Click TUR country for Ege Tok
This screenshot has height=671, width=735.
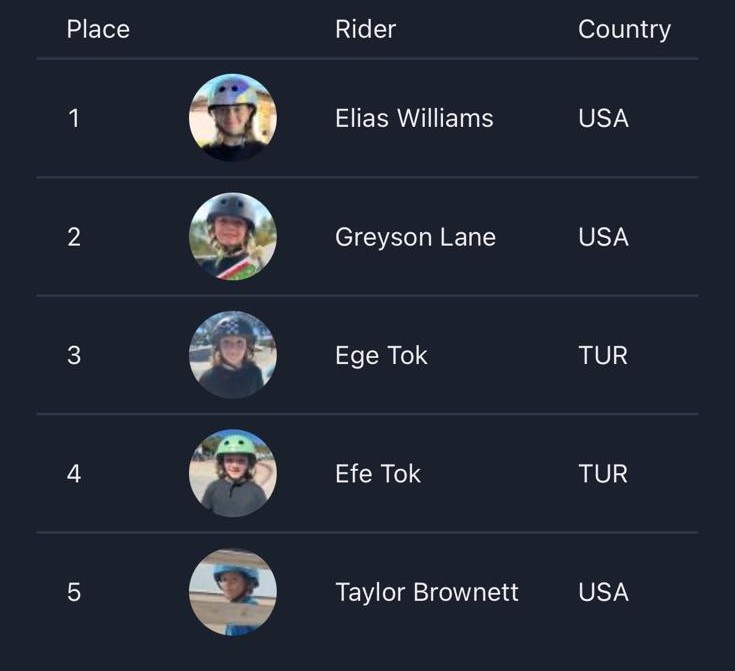coord(603,355)
